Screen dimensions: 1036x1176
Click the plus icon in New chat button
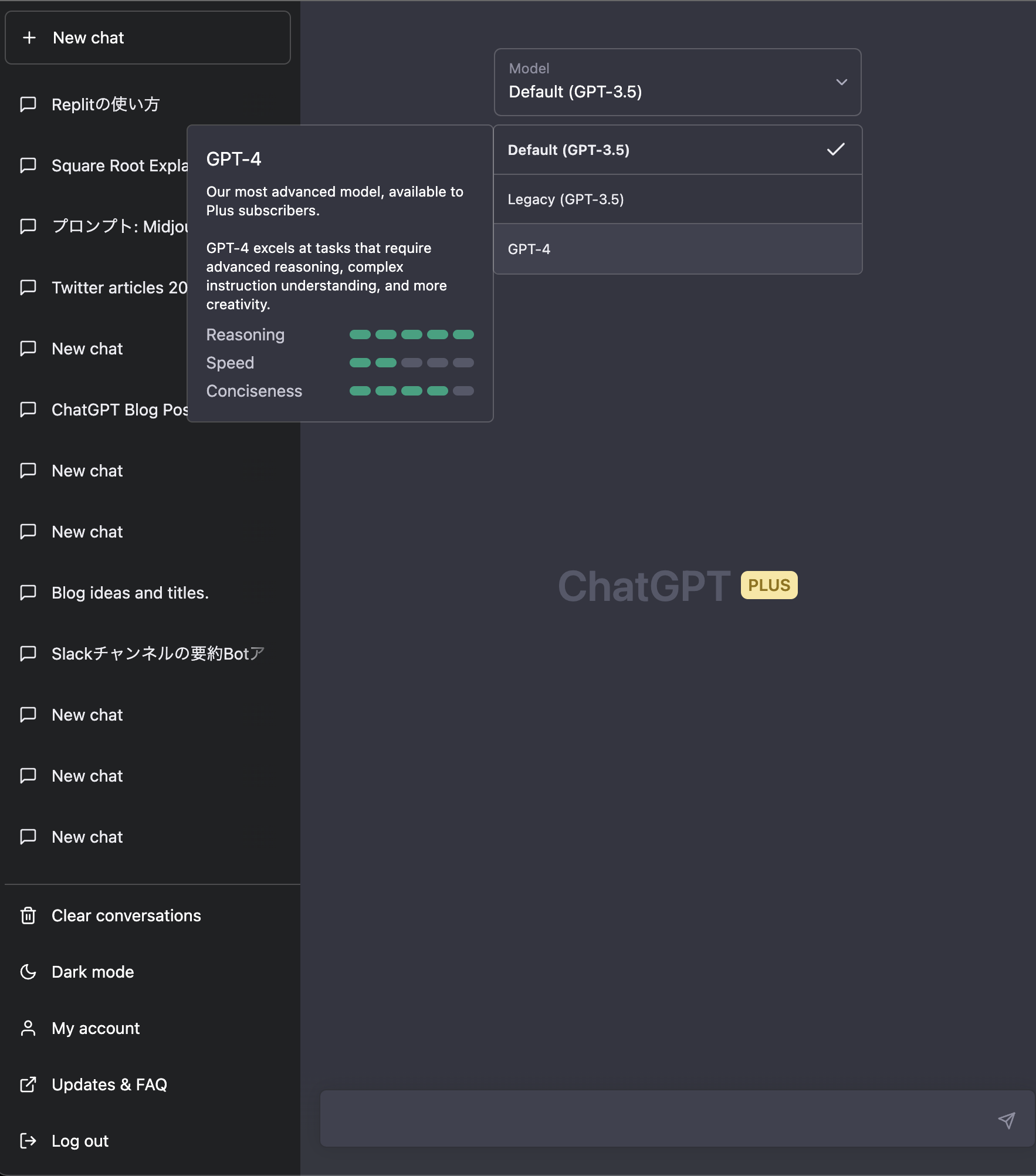point(29,38)
